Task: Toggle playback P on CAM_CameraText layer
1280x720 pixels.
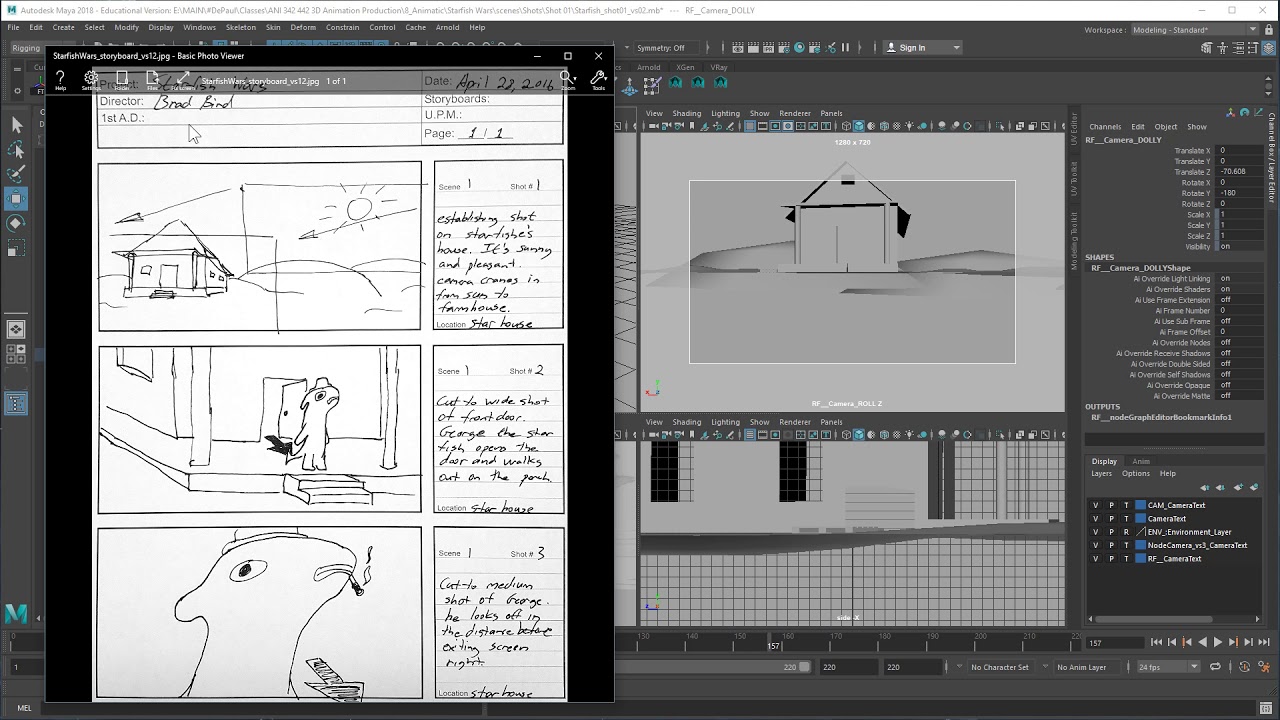Action: (x=1111, y=505)
